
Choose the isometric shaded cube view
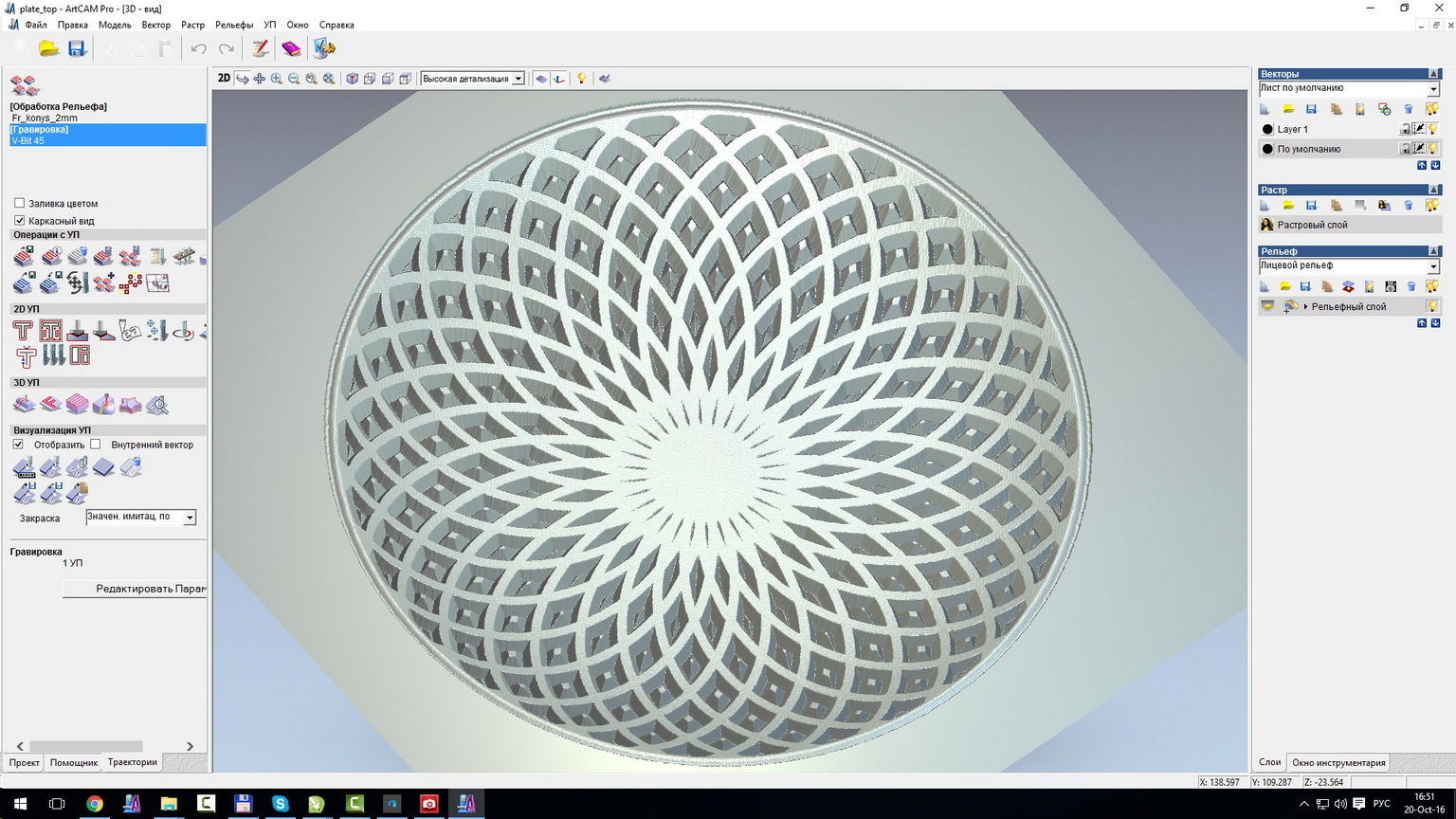[352, 79]
